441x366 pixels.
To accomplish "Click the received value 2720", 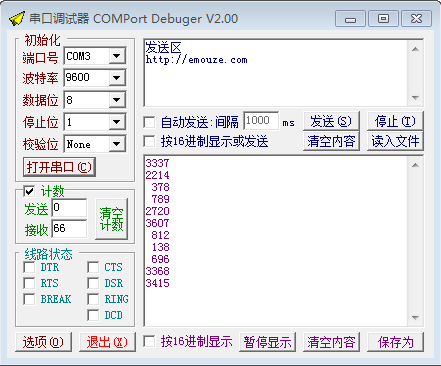I will pyautogui.click(x=157, y=211).
